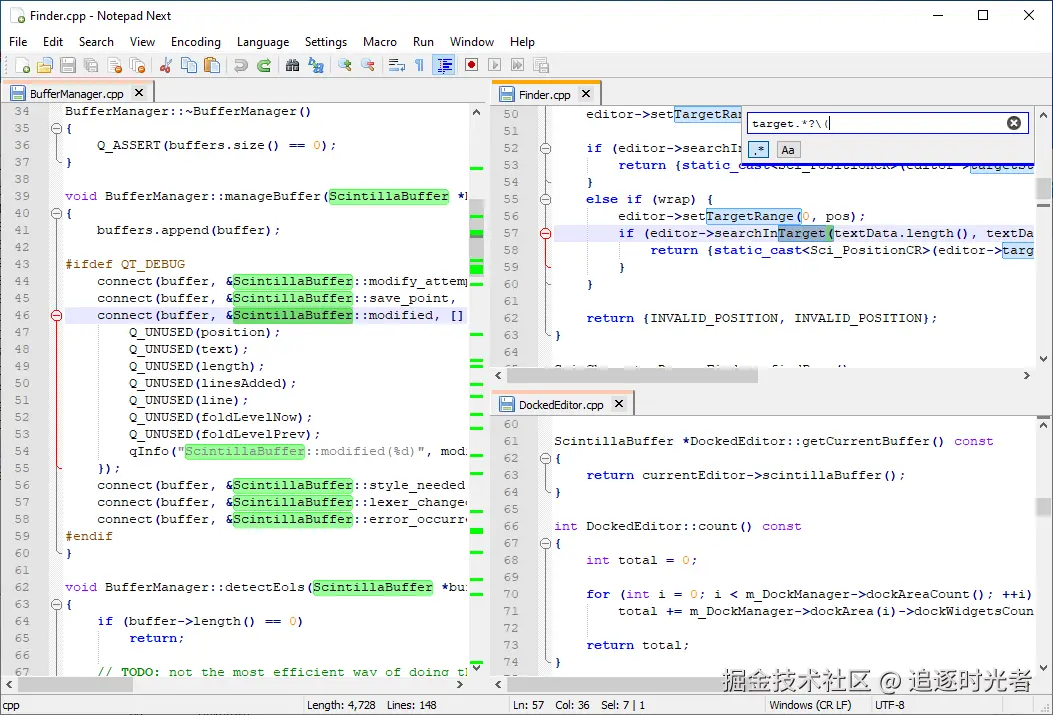Click the Cut scissors icon
The height and width of the screenshot is (715, 1053).
pyautogui.click(x=166, y=65)
